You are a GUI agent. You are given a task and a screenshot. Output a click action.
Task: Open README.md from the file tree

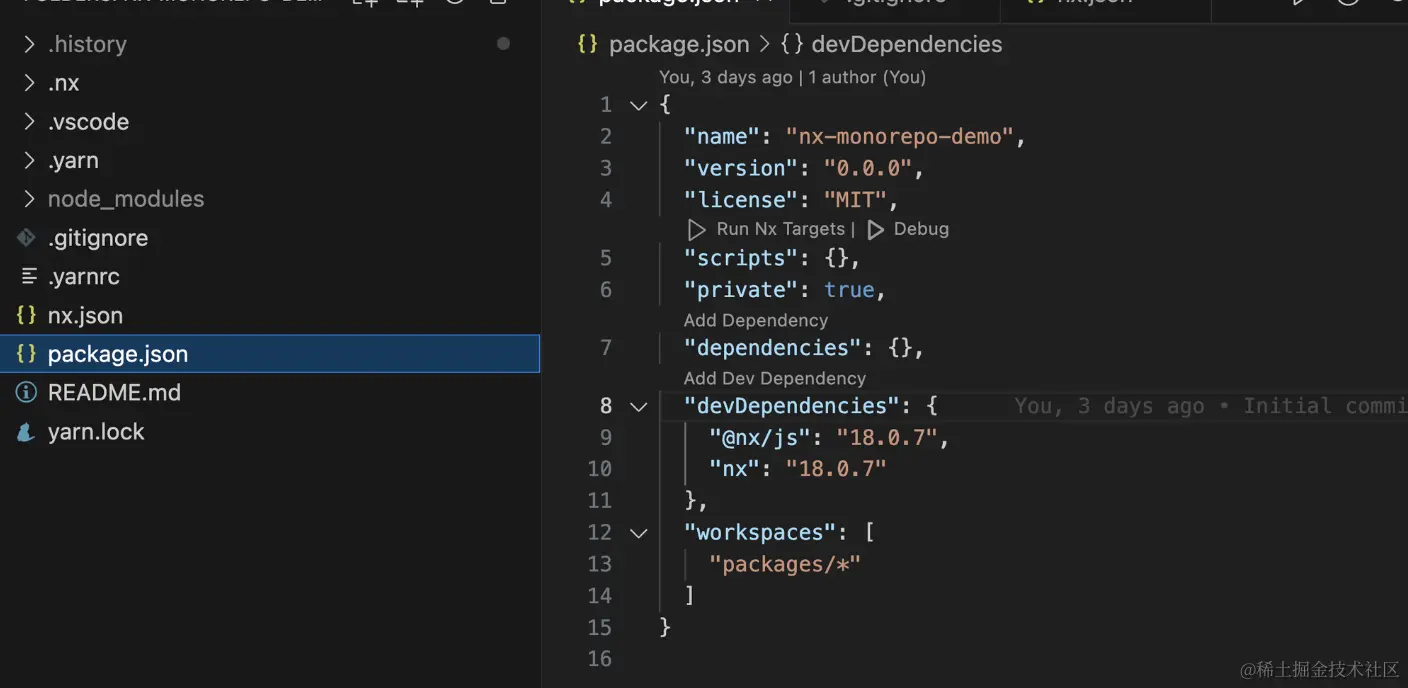click(x=270, y=393)
